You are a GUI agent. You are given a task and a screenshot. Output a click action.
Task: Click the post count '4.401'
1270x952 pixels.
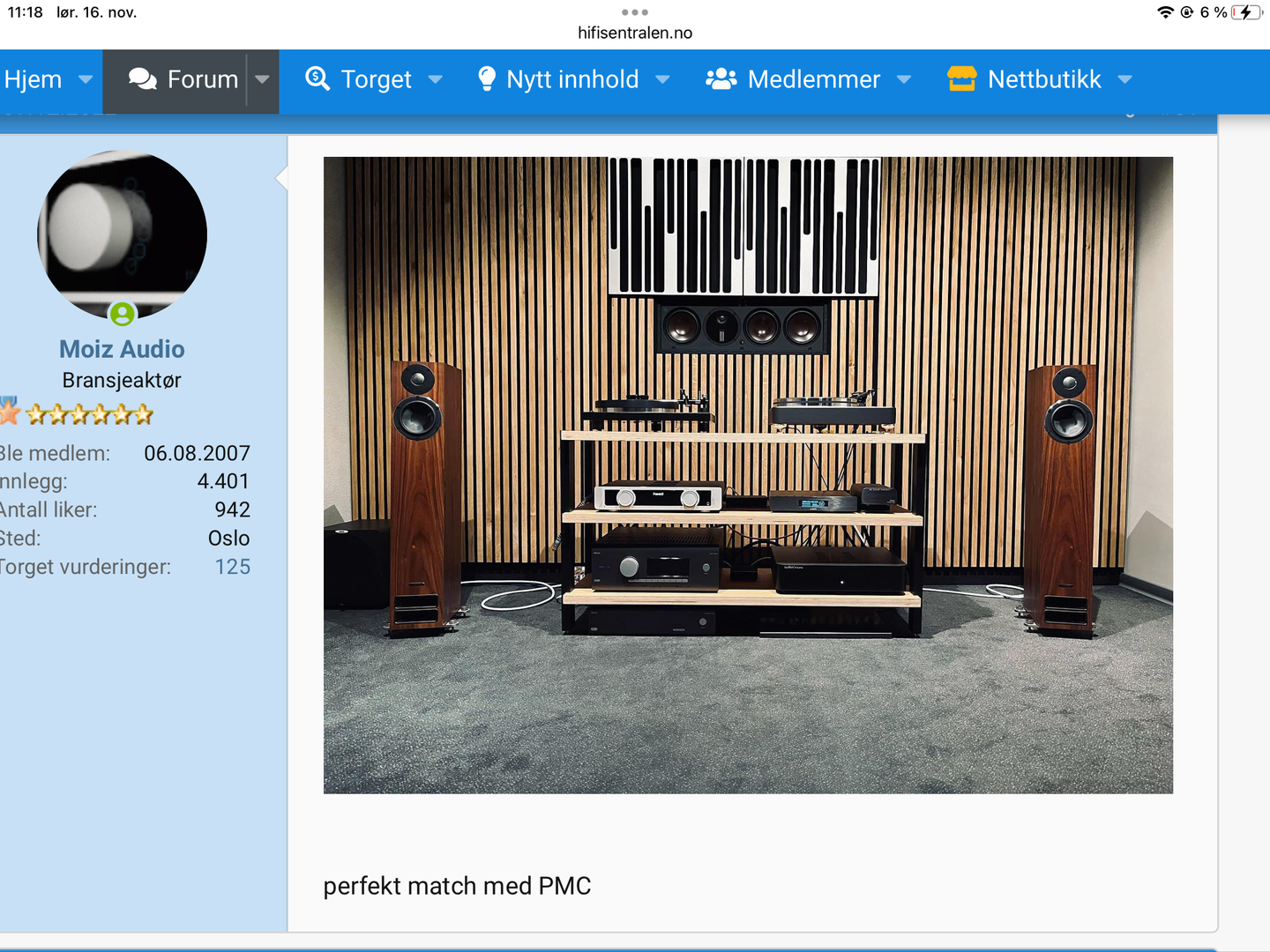223,481
